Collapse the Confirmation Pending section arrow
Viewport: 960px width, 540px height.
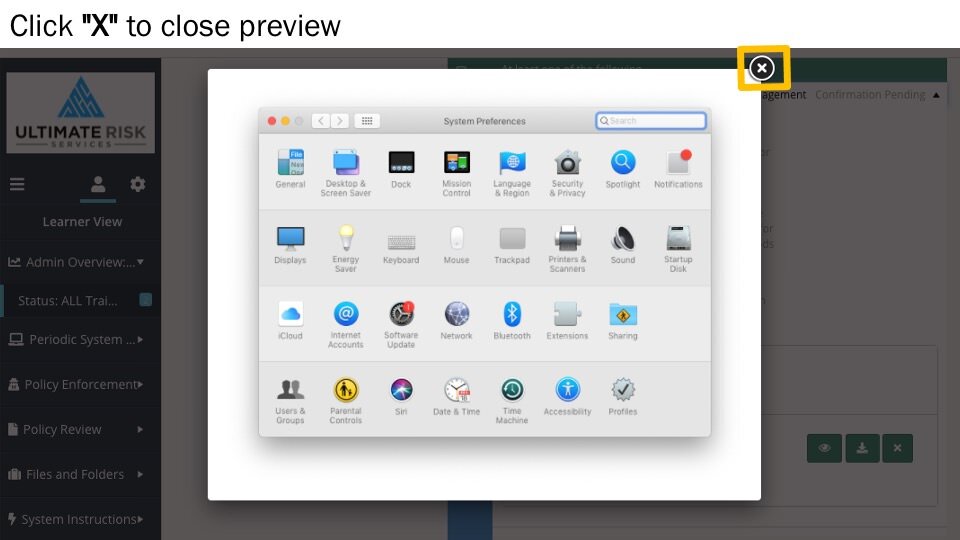[x=936, y=95]
